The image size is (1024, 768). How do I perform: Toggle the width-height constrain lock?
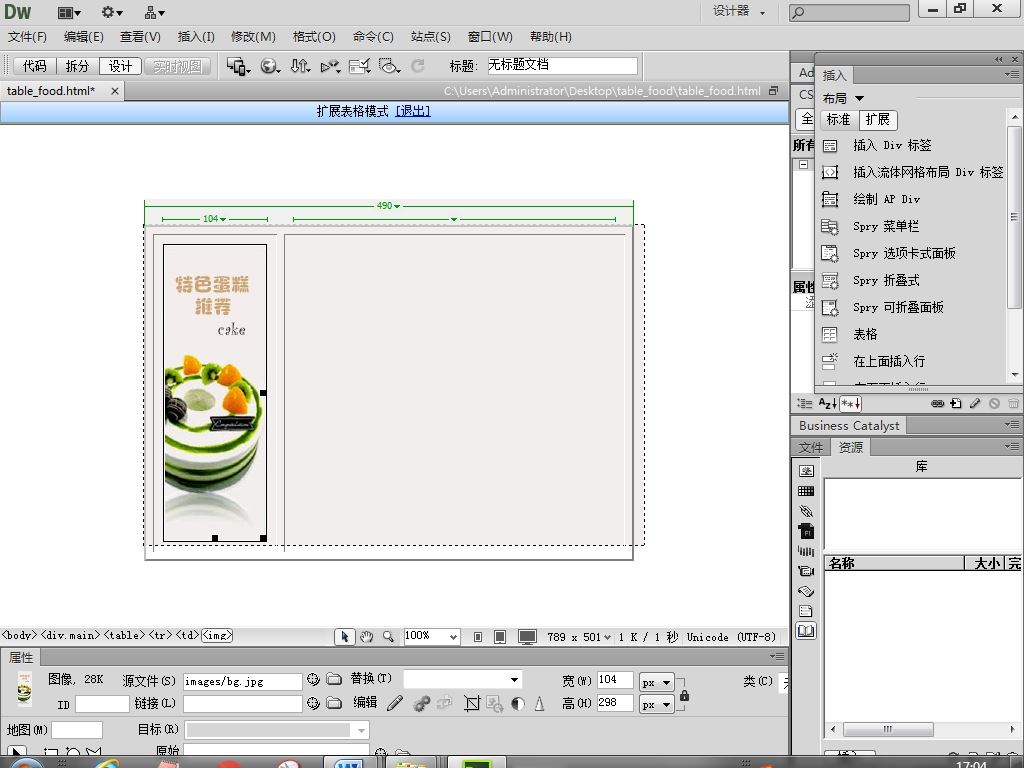point(684,694)
